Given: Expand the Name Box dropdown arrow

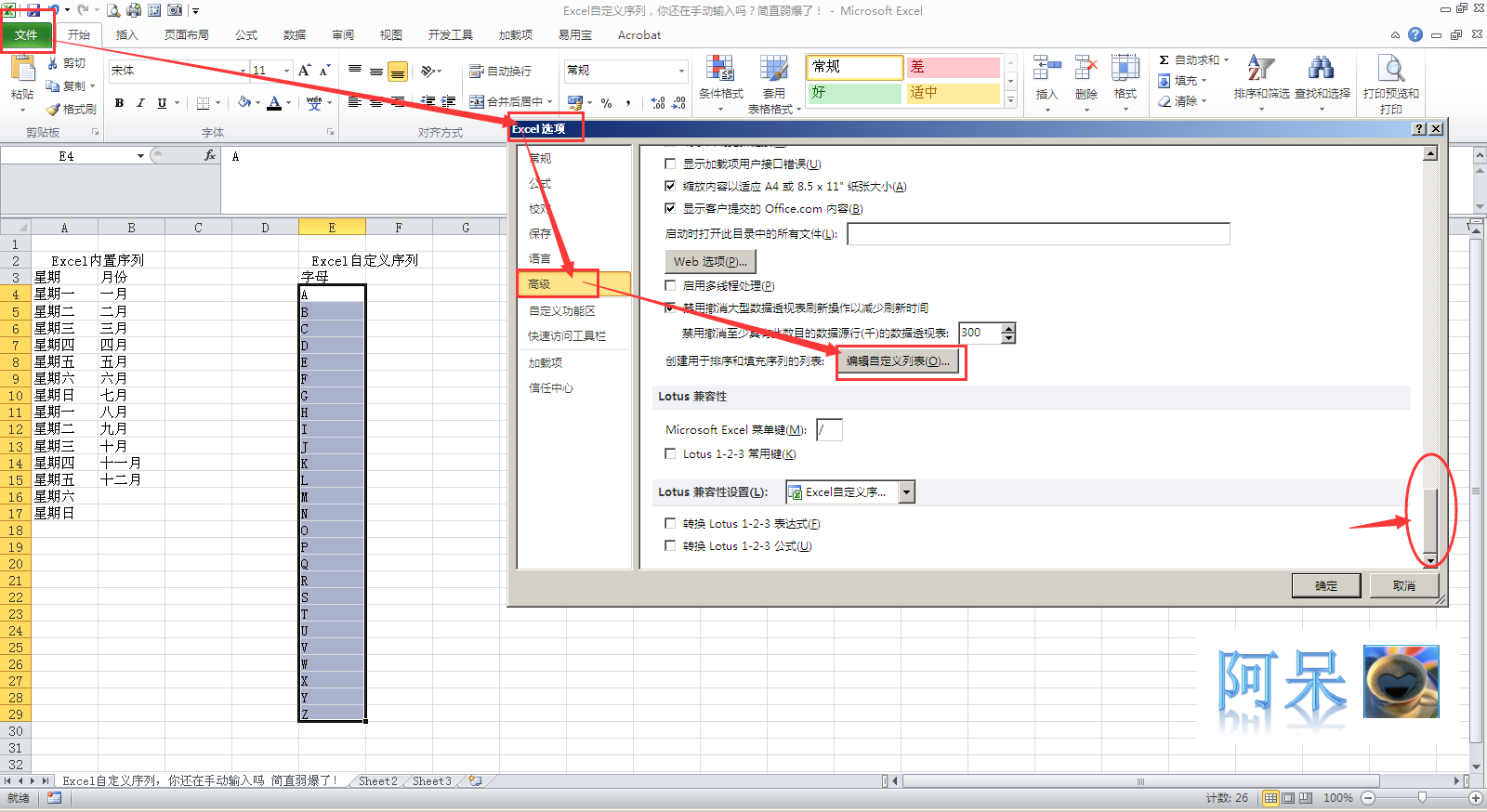Looking at the screenshot, I should pos(140,156).
